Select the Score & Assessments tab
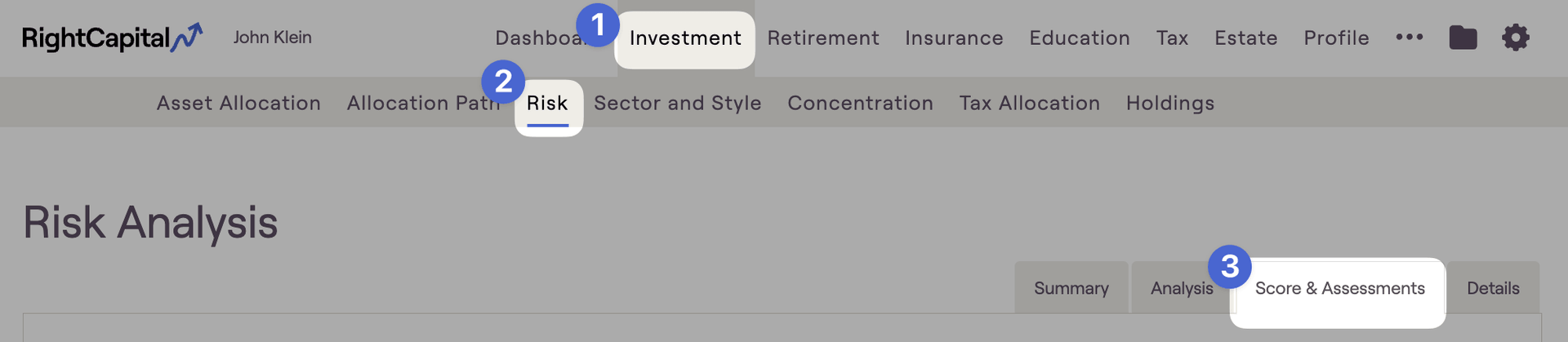 pos(1339,288)
